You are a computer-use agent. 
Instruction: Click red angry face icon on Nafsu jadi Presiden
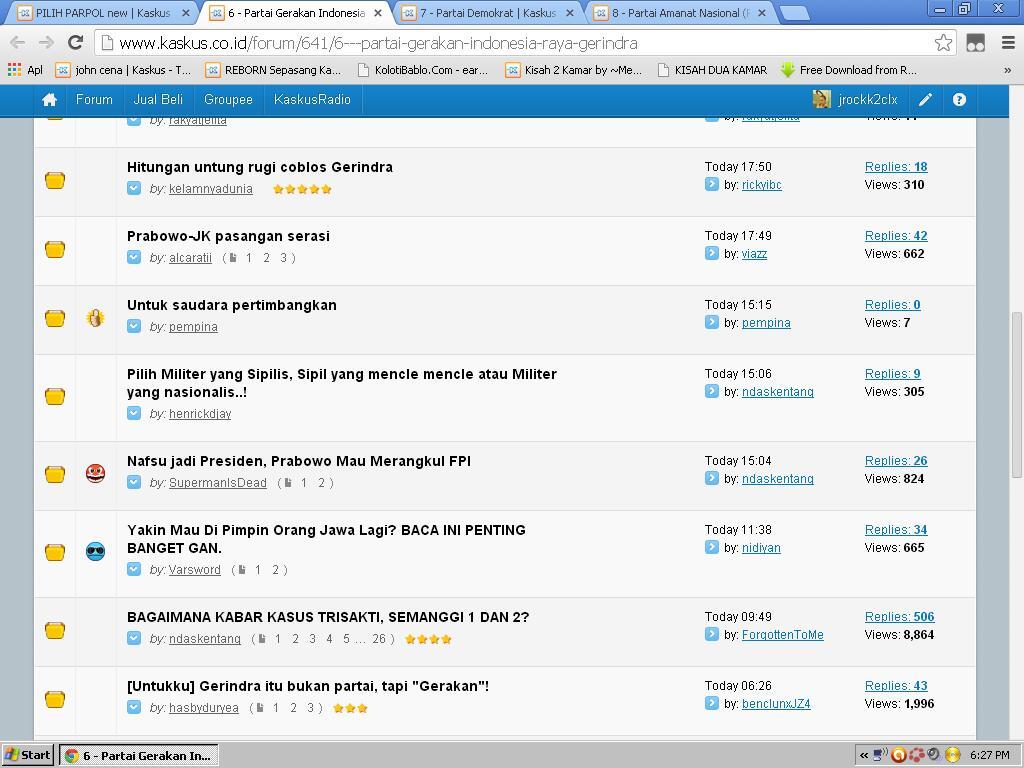pos(95,473)
